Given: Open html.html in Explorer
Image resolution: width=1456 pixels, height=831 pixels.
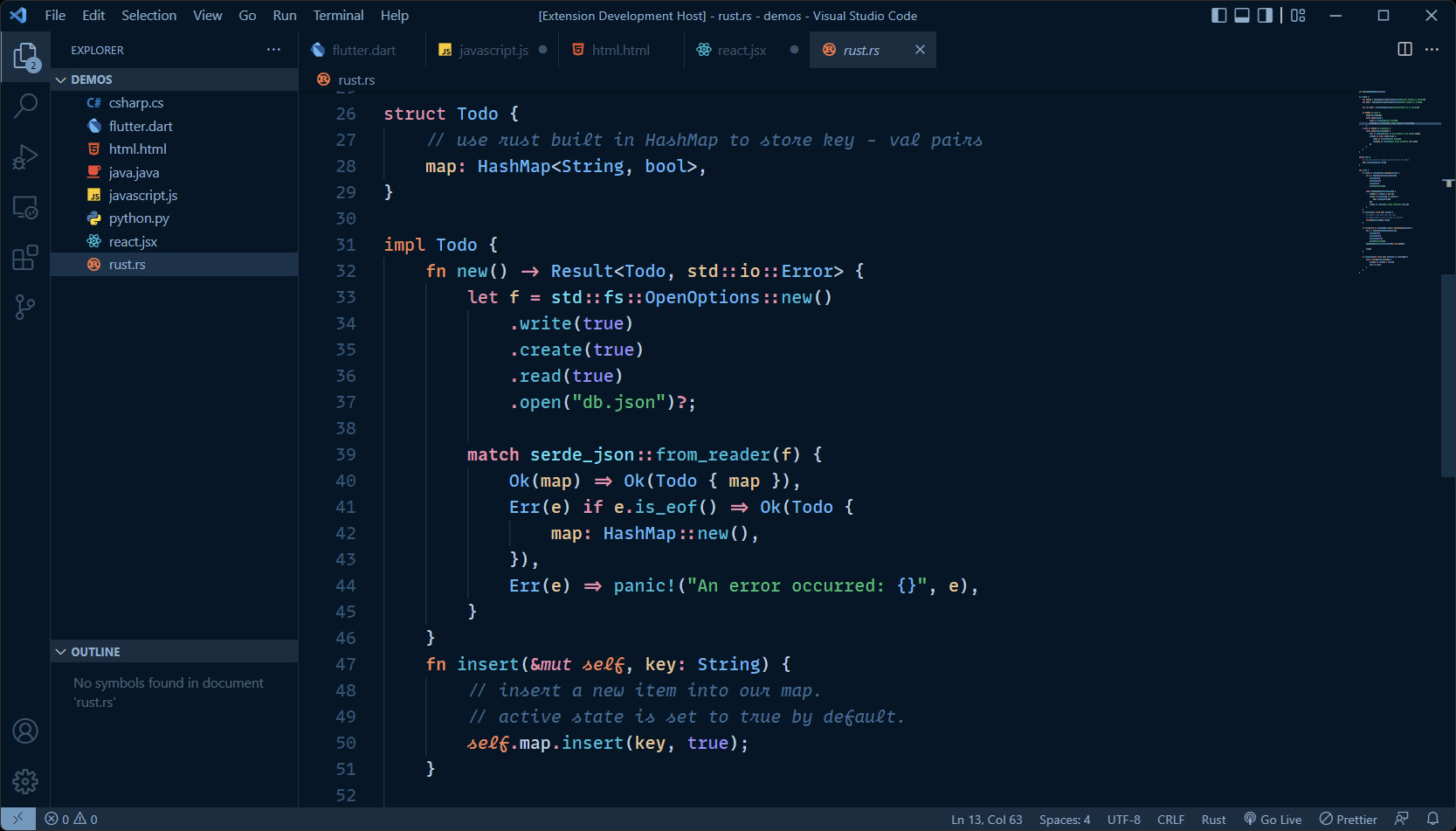Looking at the screenshot, I should tap(175, 149).
